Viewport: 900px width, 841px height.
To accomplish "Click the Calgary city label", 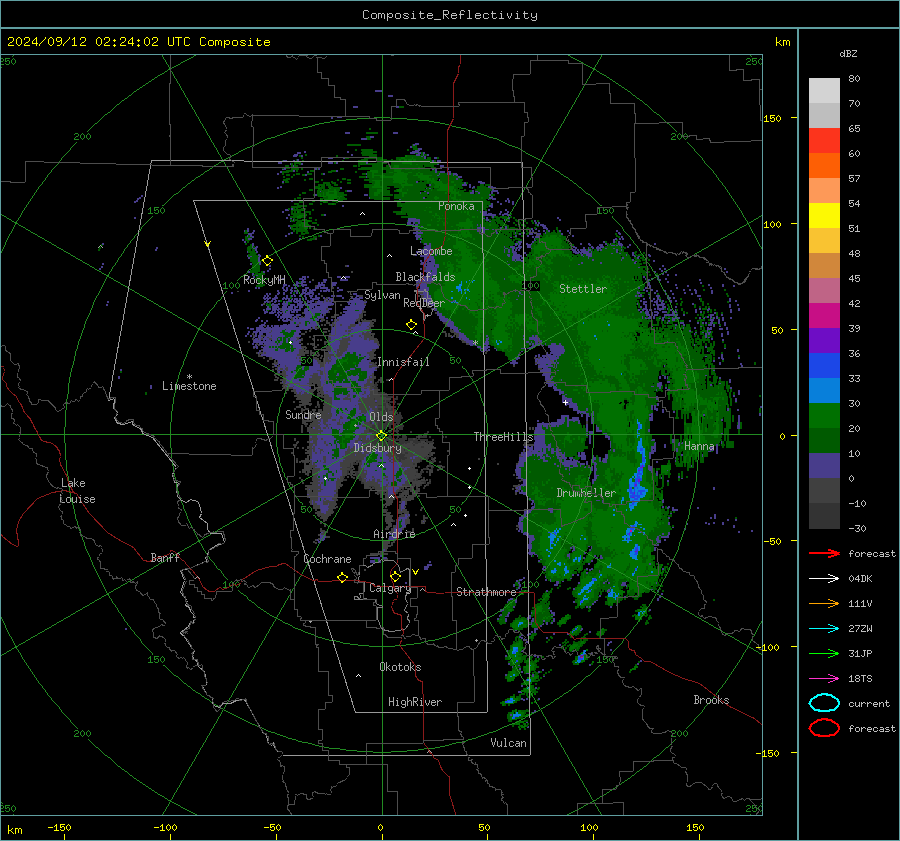I will tap(390, 588).
